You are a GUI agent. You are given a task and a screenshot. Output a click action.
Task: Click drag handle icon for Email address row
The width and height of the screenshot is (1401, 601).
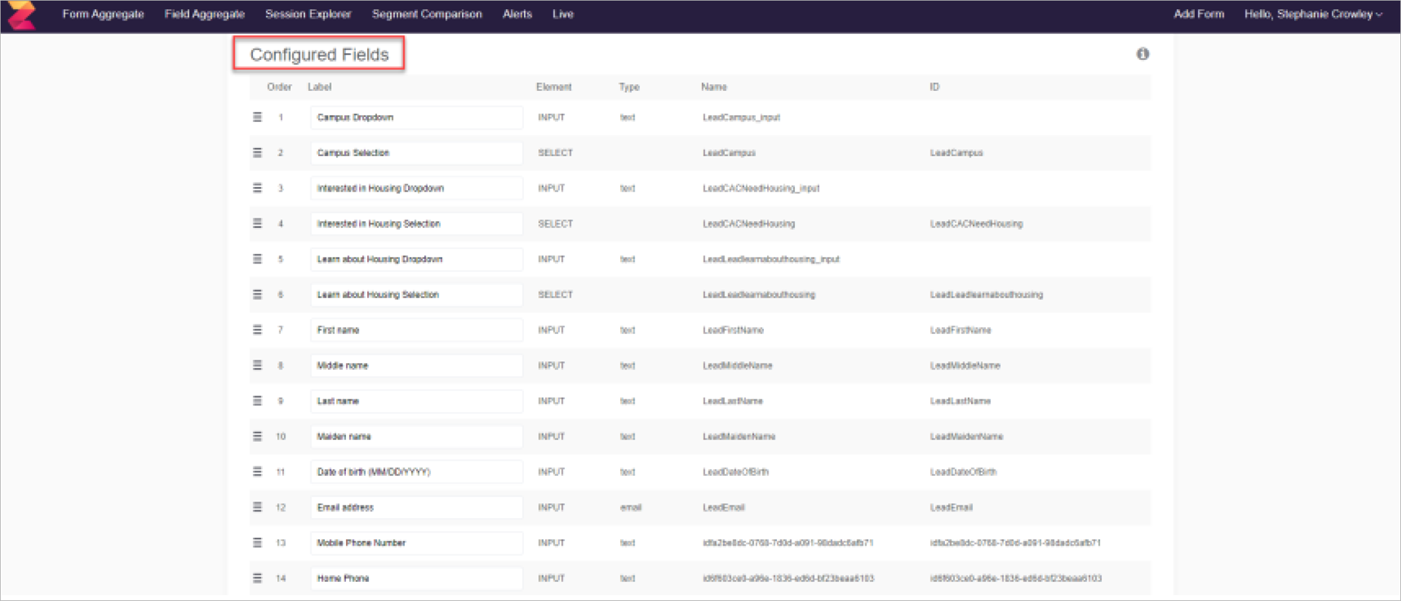[257, 507]
